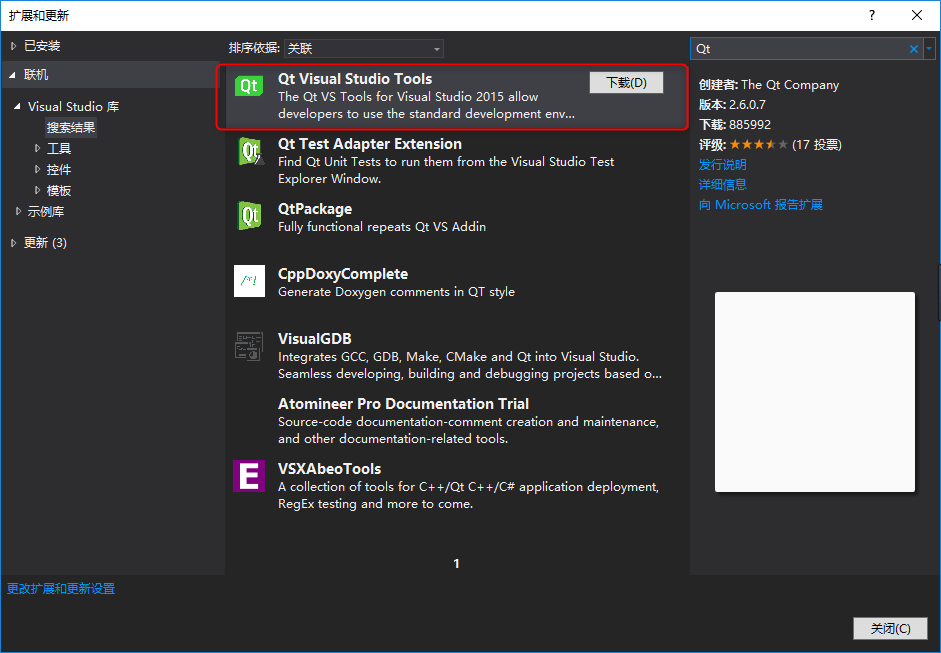Click the 下载(D) download button

coord(626,83)
